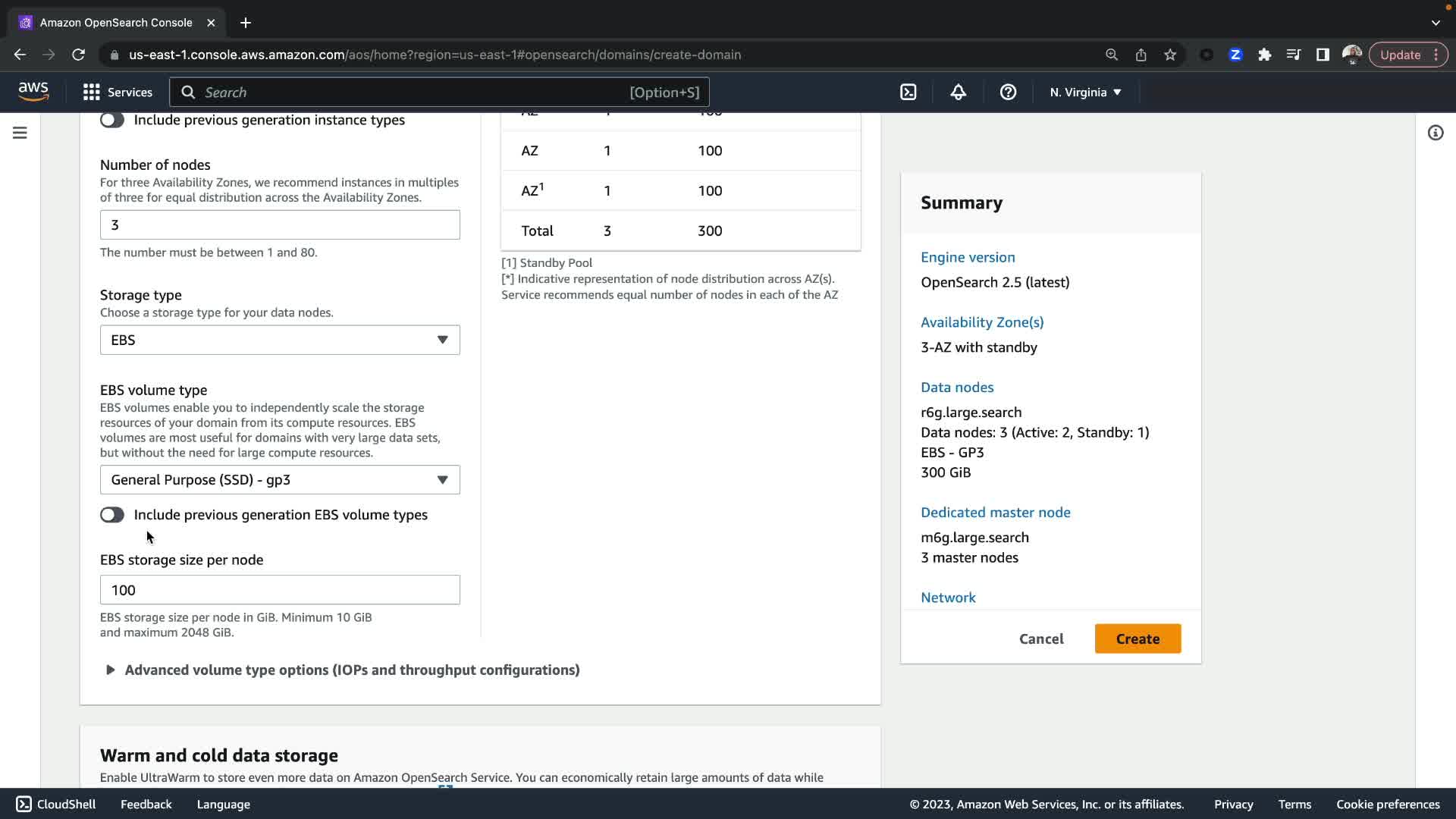Toggle Include previous generation EBS volume types
Screen dimensions: 1456x819
[x=112, y=515]
